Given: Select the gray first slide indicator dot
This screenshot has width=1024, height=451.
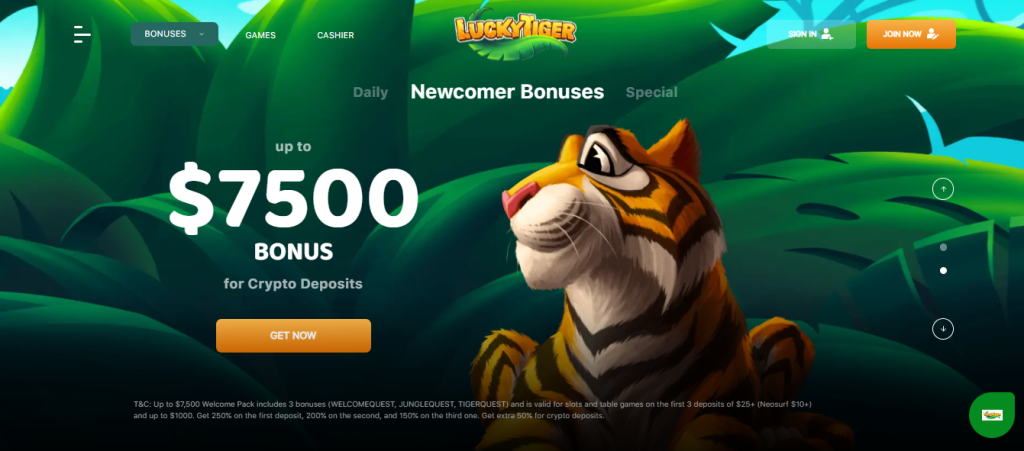Looking at the screenshot, I should point(943,247).
